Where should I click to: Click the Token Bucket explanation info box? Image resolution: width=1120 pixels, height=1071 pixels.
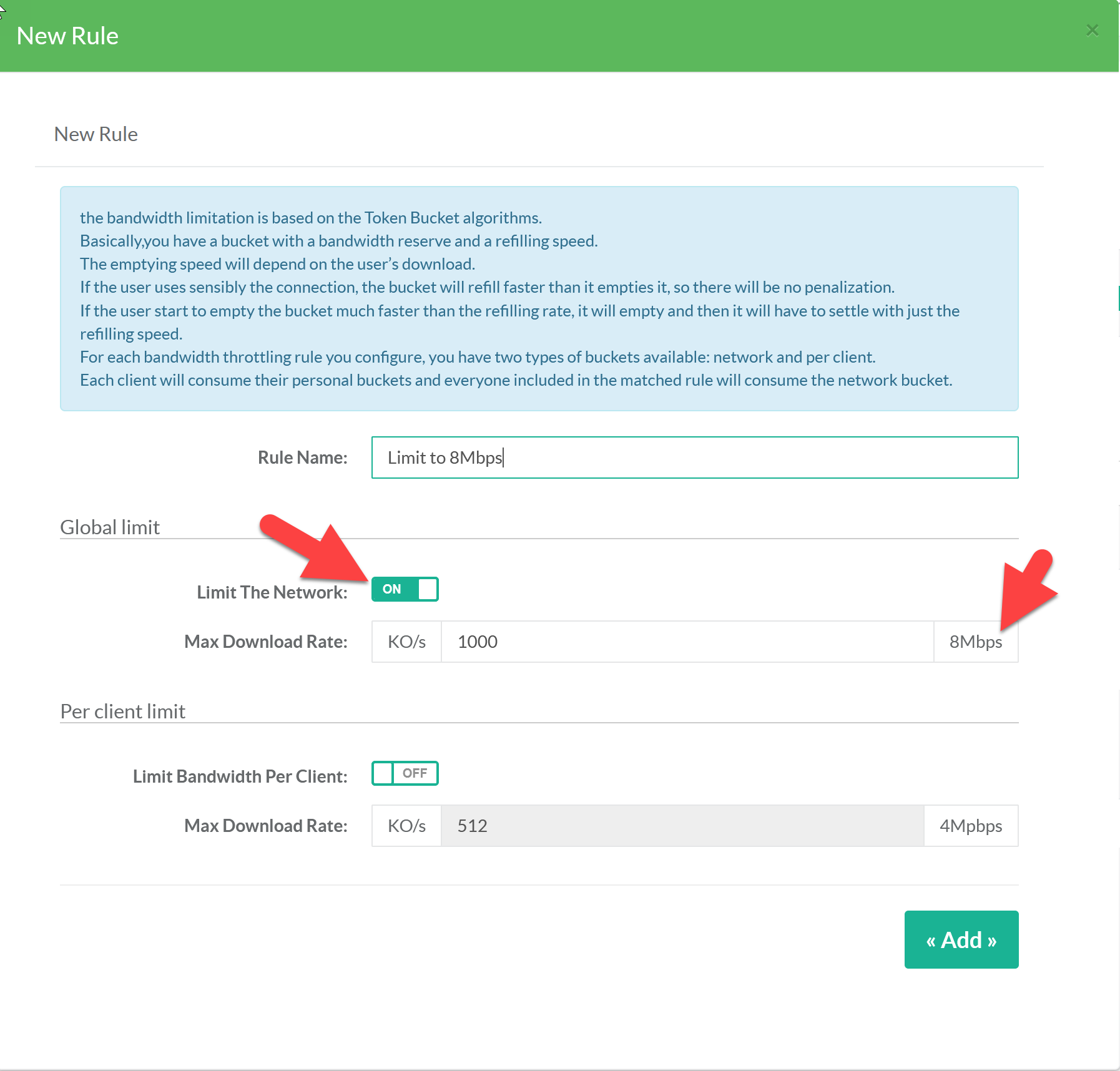[539, 298]
